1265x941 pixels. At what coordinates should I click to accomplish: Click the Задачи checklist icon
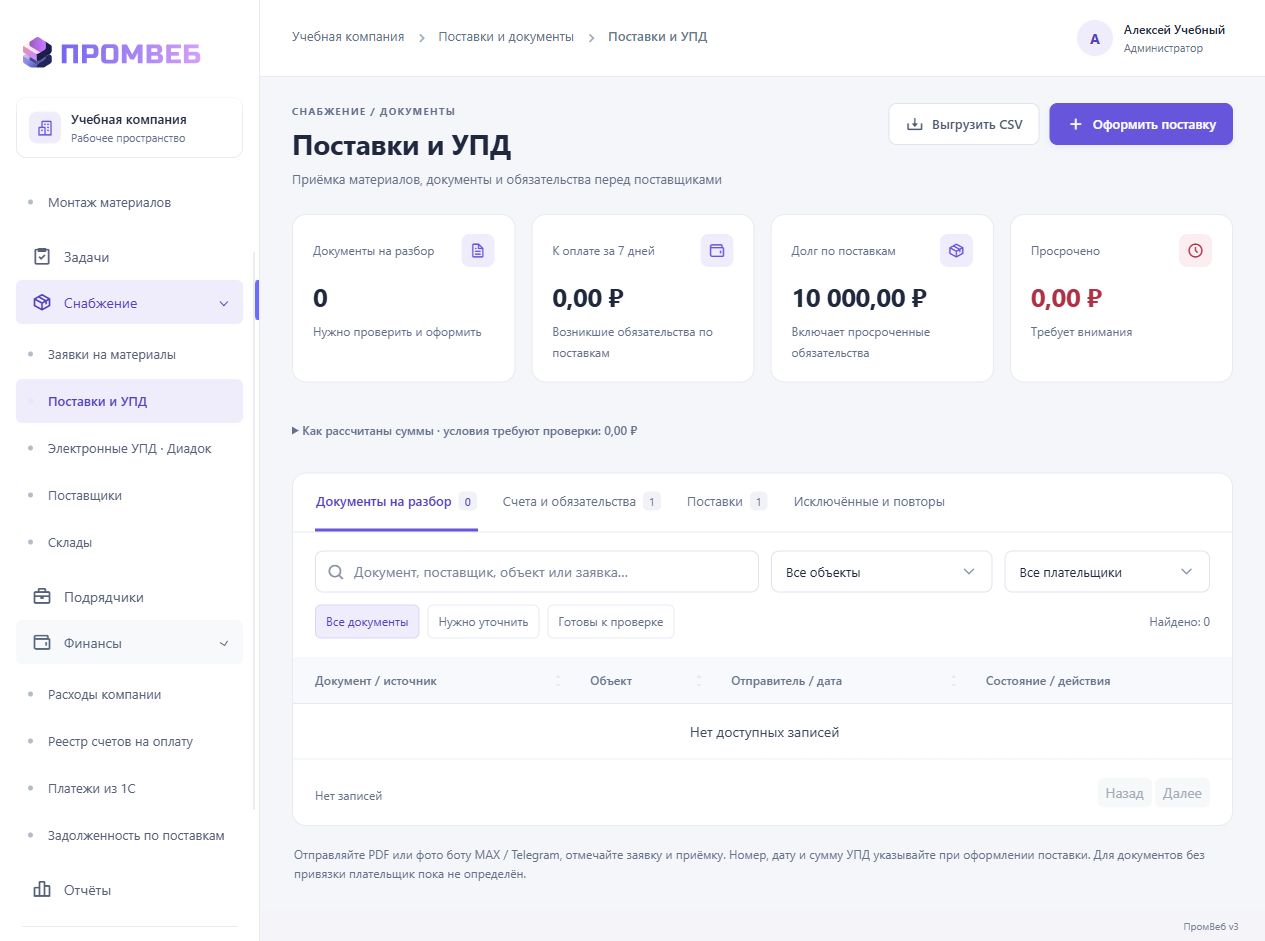point(42,257)
